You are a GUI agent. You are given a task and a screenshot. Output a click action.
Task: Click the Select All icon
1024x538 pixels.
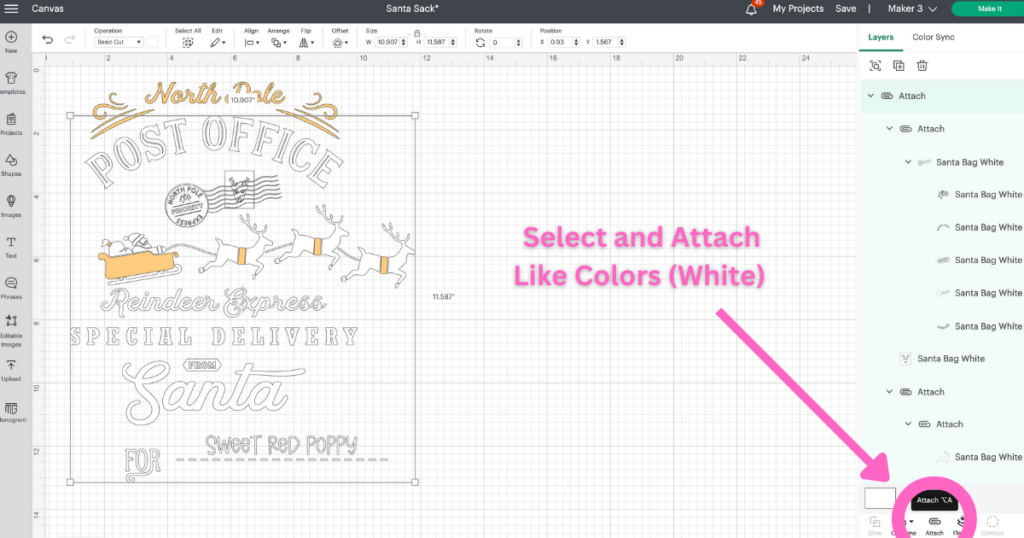[187, 42]
